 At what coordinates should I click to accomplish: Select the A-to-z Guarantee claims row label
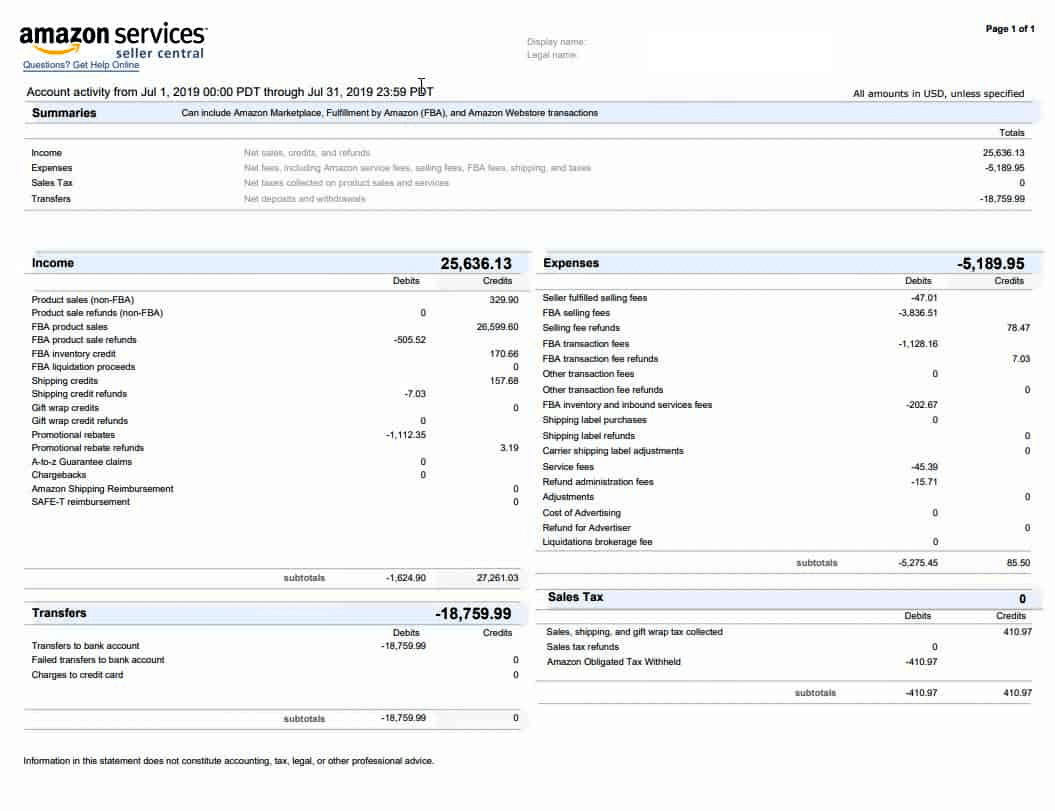coord(81,462)
